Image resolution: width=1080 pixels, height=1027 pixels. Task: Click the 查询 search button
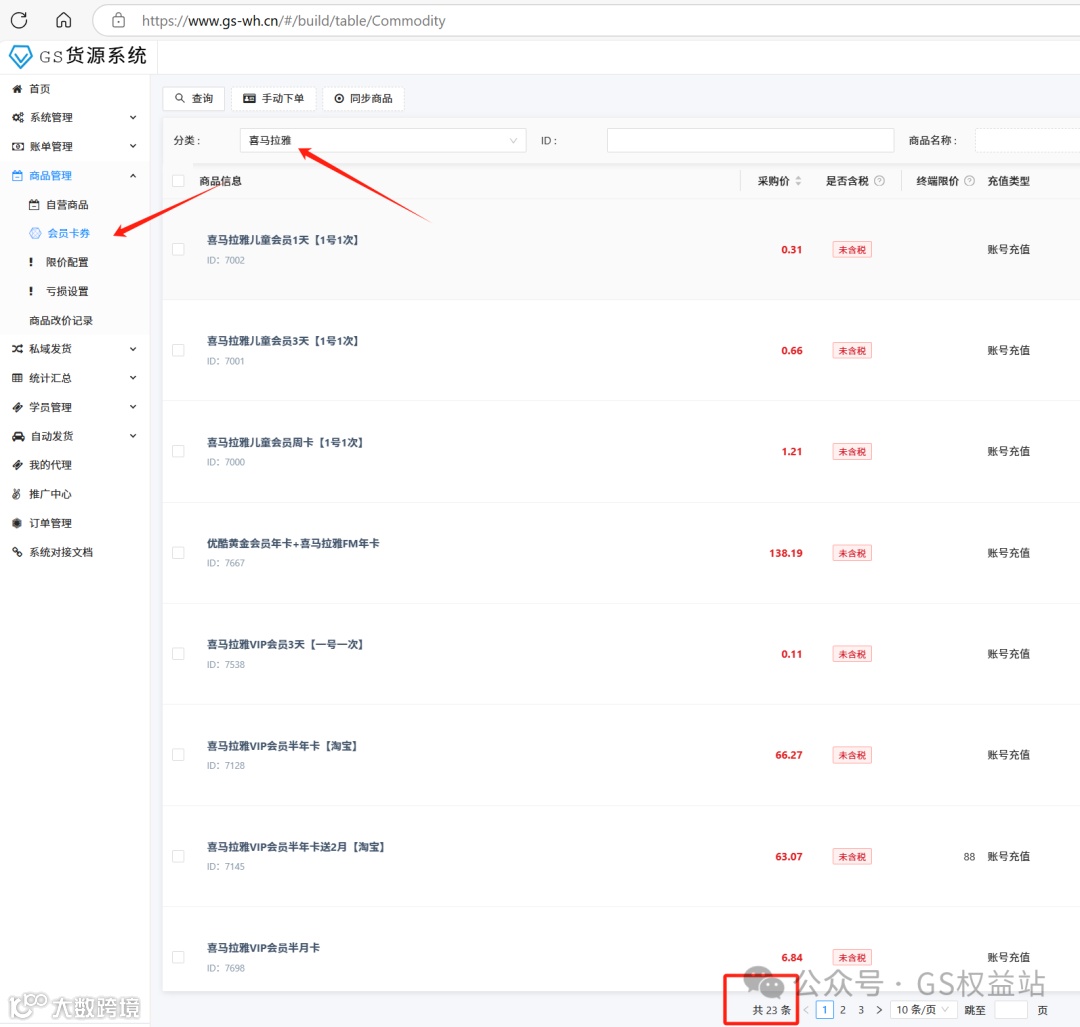coord(194,98)
